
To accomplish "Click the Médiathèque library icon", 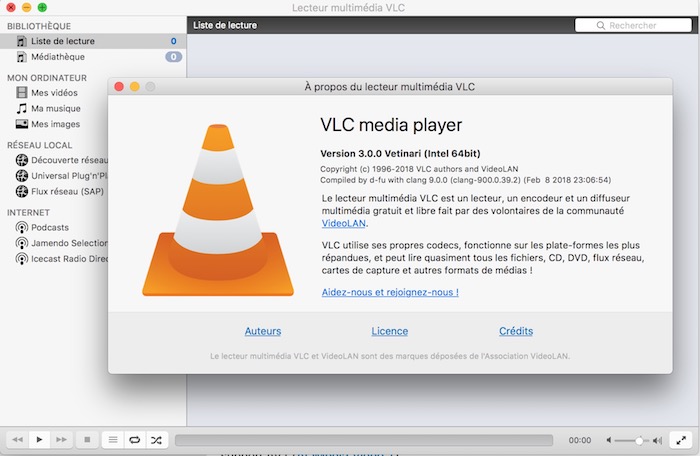I will tap(21, 57).
